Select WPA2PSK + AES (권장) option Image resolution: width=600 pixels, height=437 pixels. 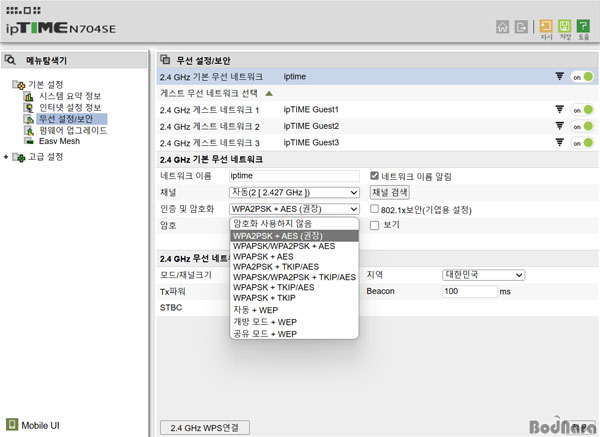(x=294, y=236)
